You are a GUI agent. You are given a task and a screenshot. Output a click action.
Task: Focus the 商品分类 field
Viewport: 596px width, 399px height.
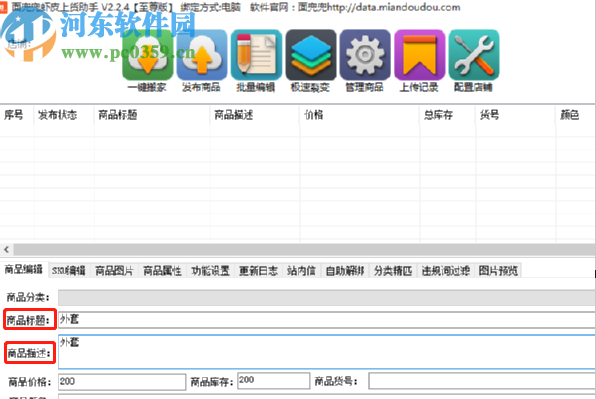pos(327,298)
